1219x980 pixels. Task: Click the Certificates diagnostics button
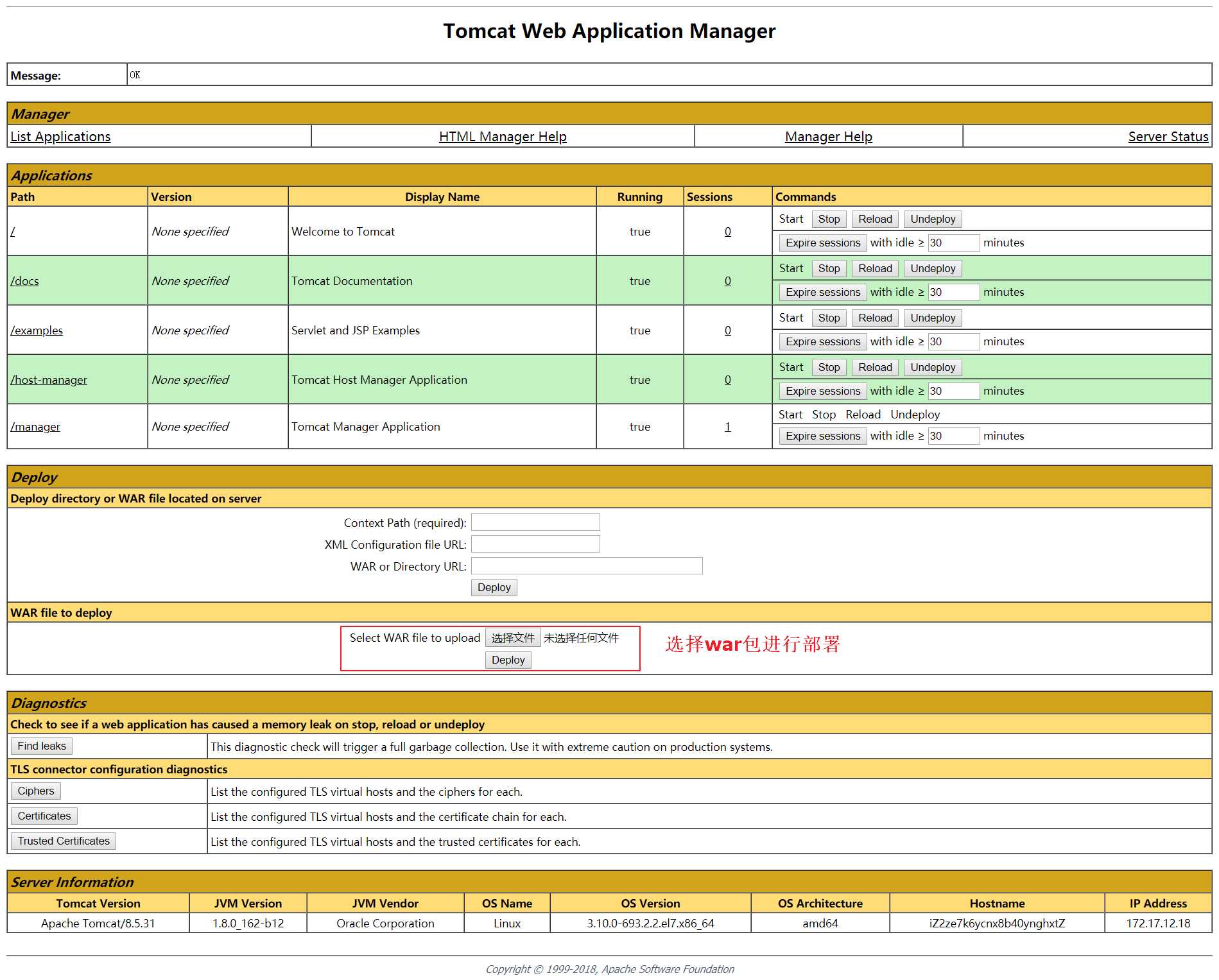pyautogui.click(x=44, y=816)
